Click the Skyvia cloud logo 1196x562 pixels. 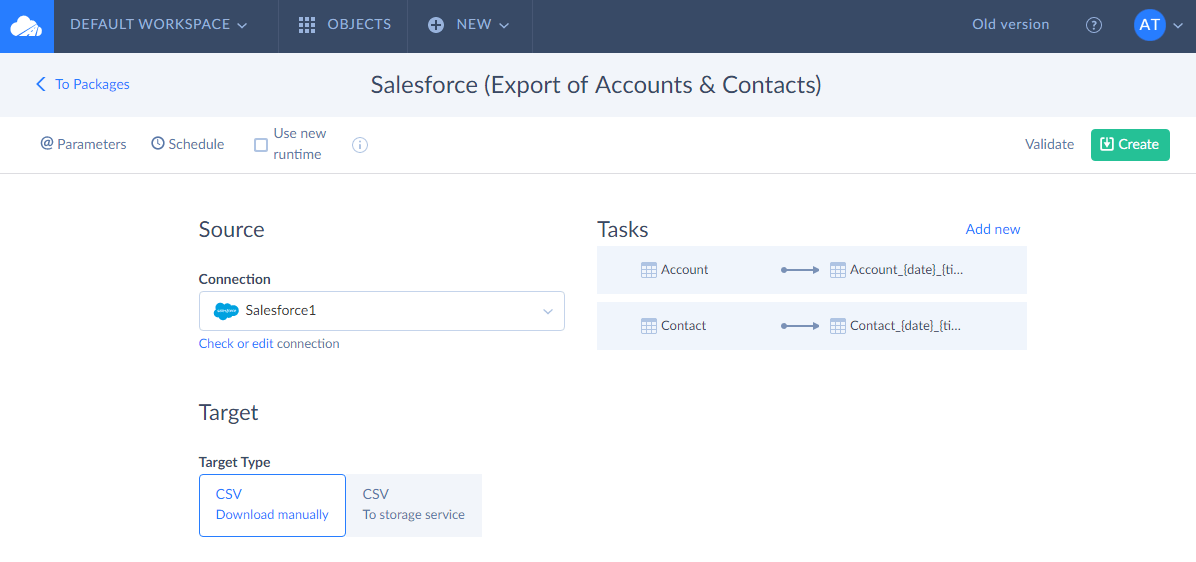coord(27,26)
